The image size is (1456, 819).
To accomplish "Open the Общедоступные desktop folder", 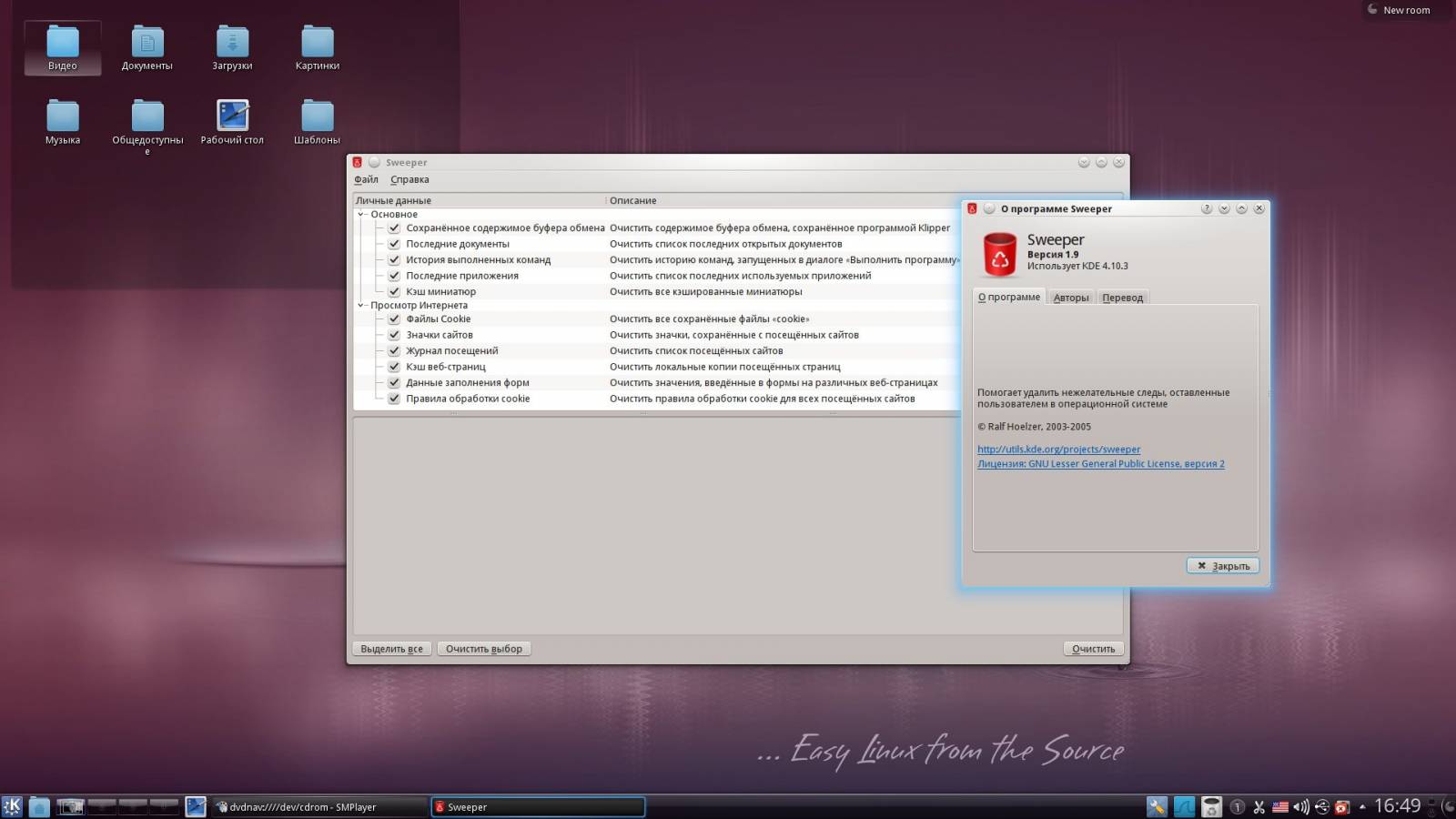I will tap(147, 126).
